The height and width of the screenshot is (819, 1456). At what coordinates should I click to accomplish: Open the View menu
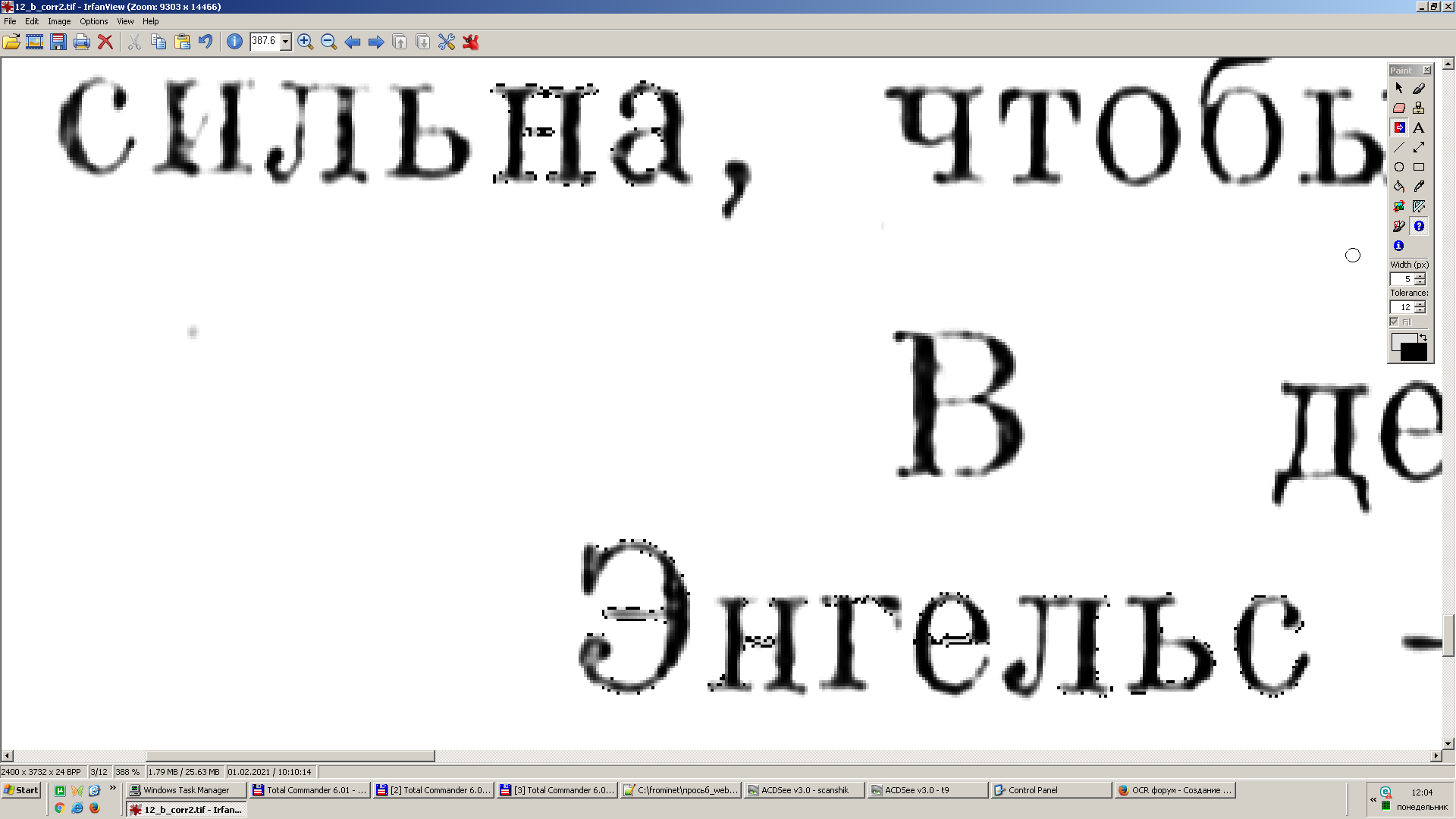coord(125,21)
